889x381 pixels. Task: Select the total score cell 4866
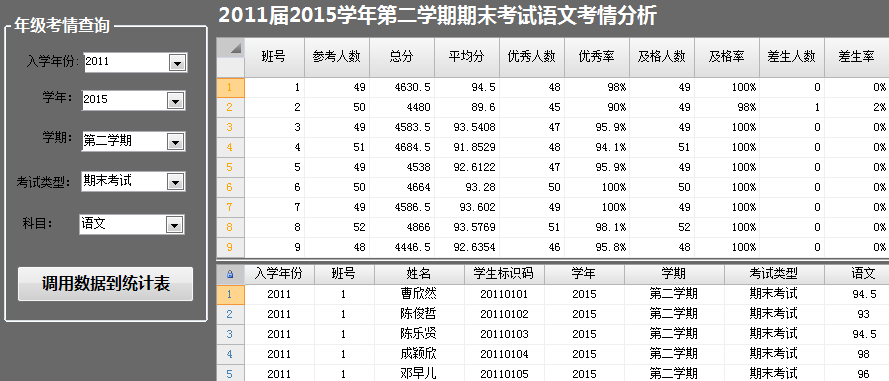click(402, 227)
